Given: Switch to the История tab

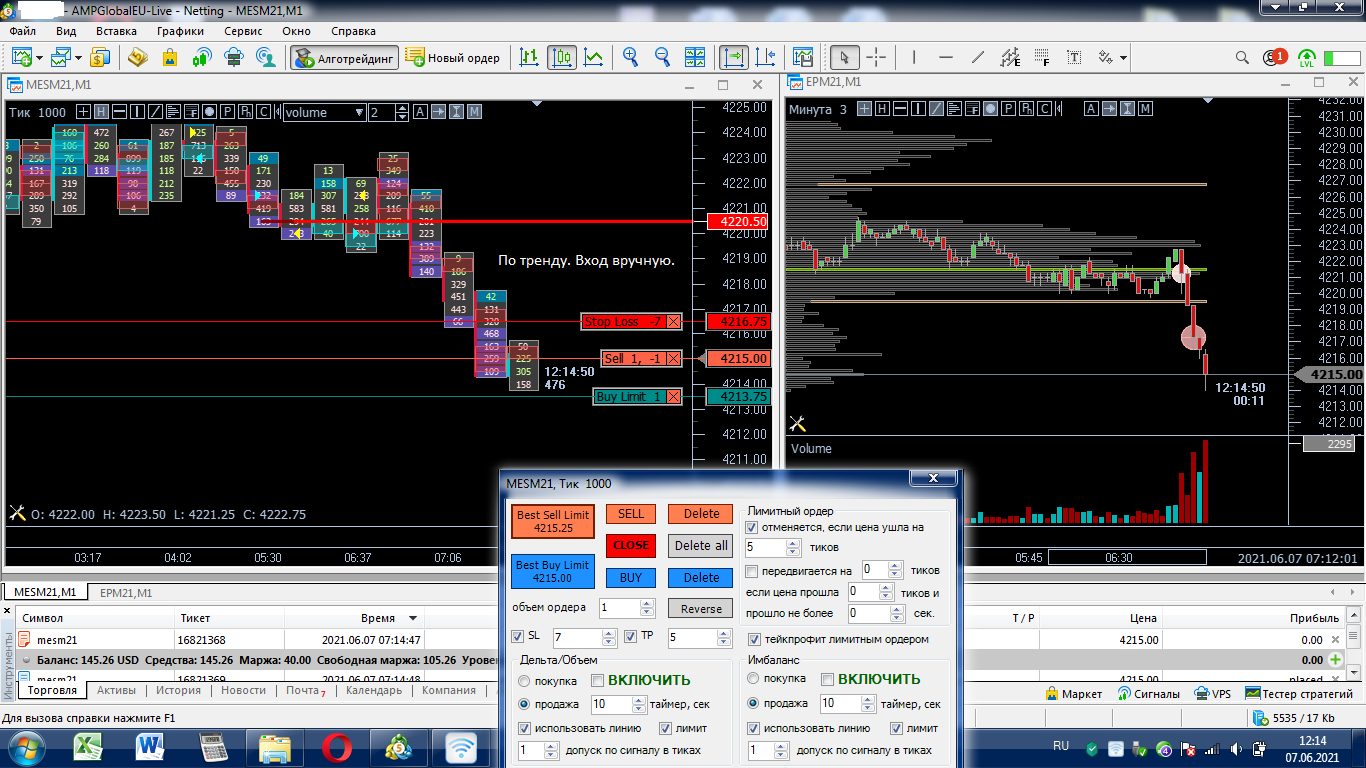Looking at the screenshot, I should pyautogui.click(x=178, y=690).
